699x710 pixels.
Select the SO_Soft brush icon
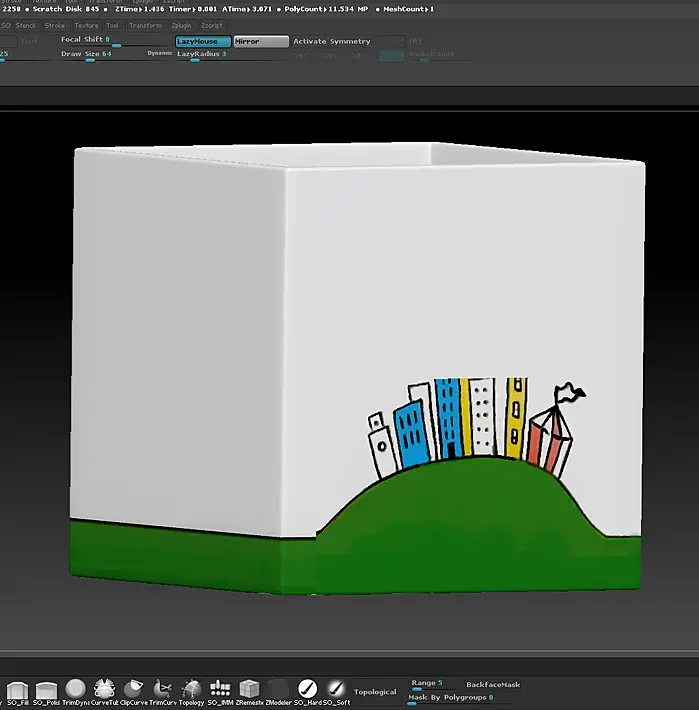coord(336,689)
